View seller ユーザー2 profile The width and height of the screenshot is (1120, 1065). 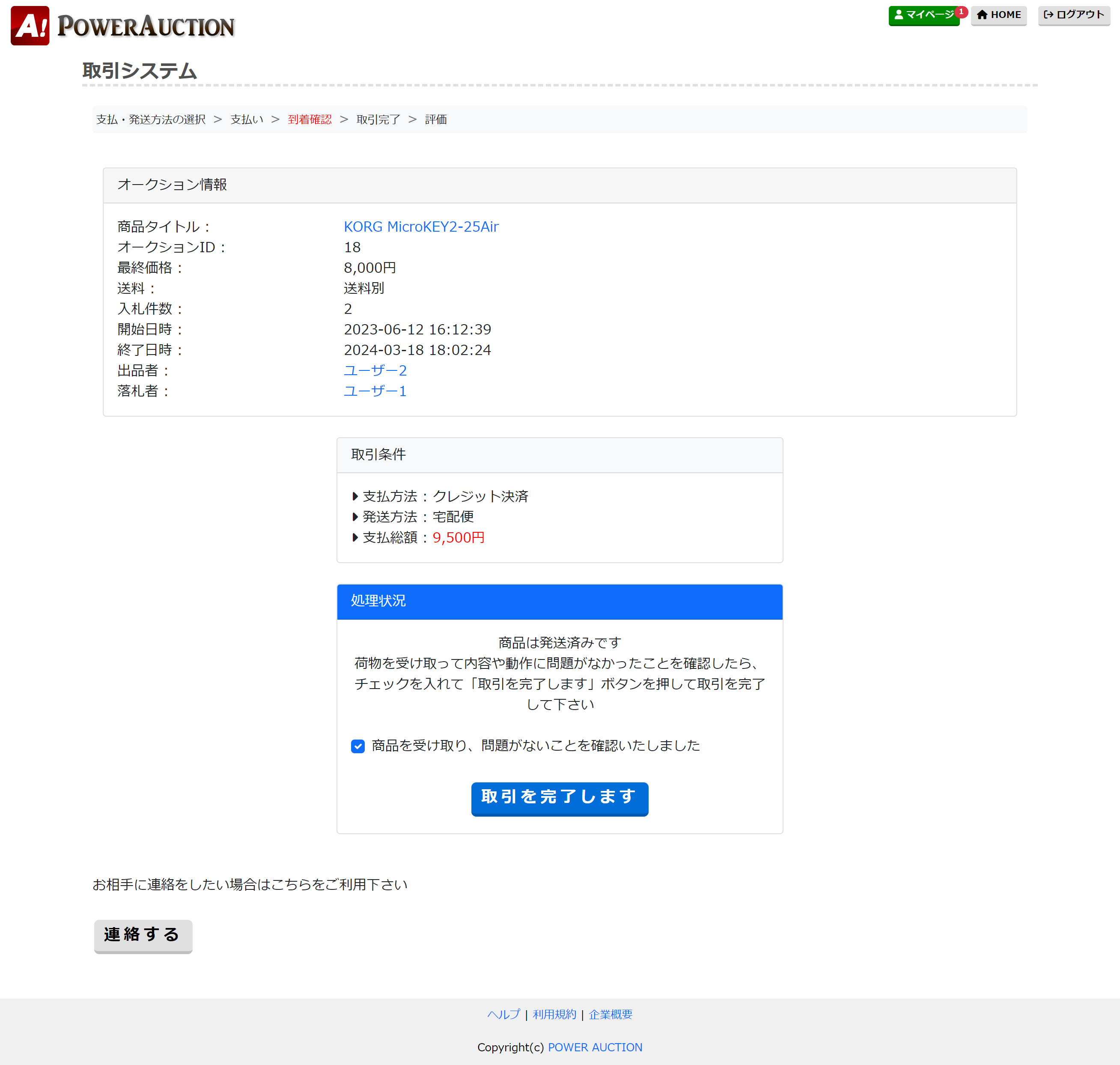pyautogui.click(x=375, y=371)
